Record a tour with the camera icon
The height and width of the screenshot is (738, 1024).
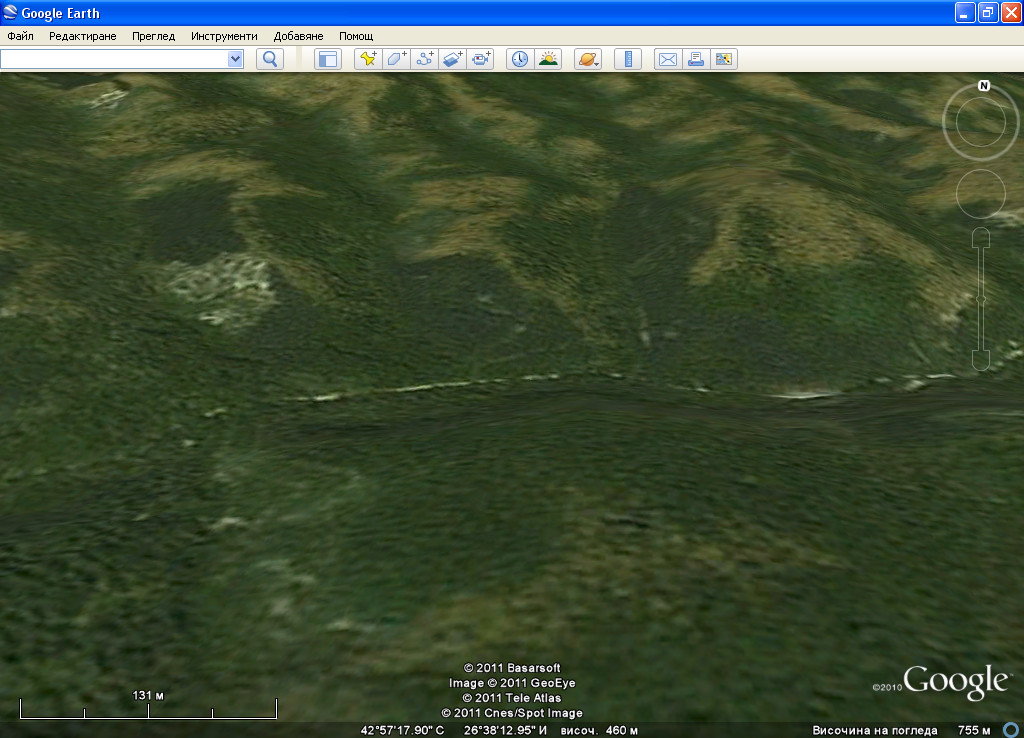pos(481,59)
